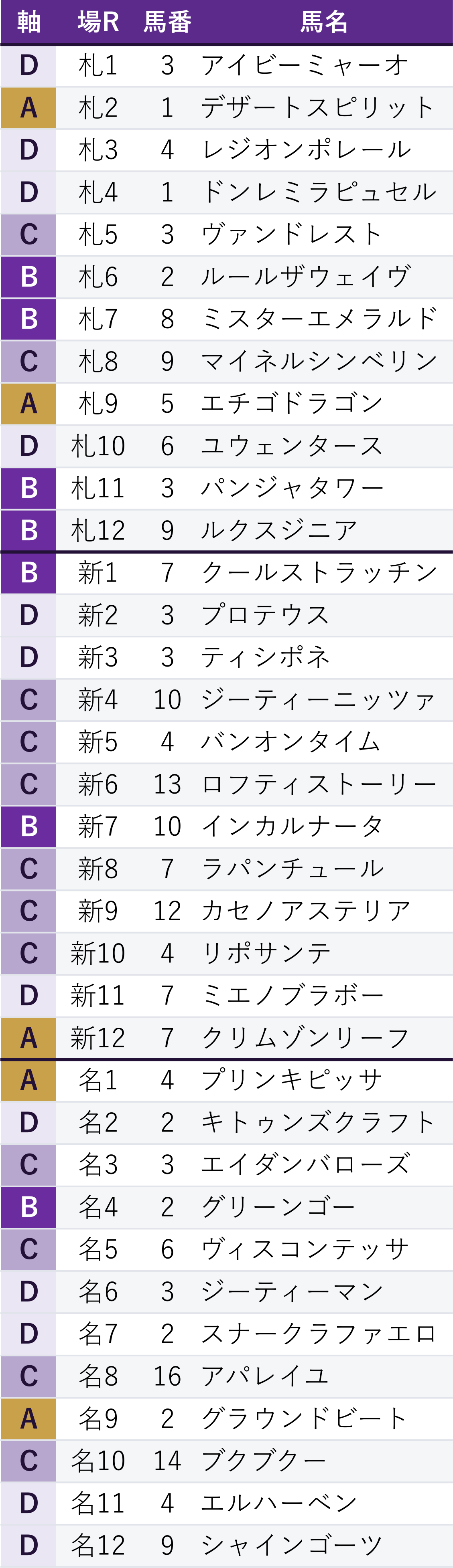This screenshot has height=1568, width=453.
Task: Click the D grade cell for 札1
Action: click(x=28, y=65)
